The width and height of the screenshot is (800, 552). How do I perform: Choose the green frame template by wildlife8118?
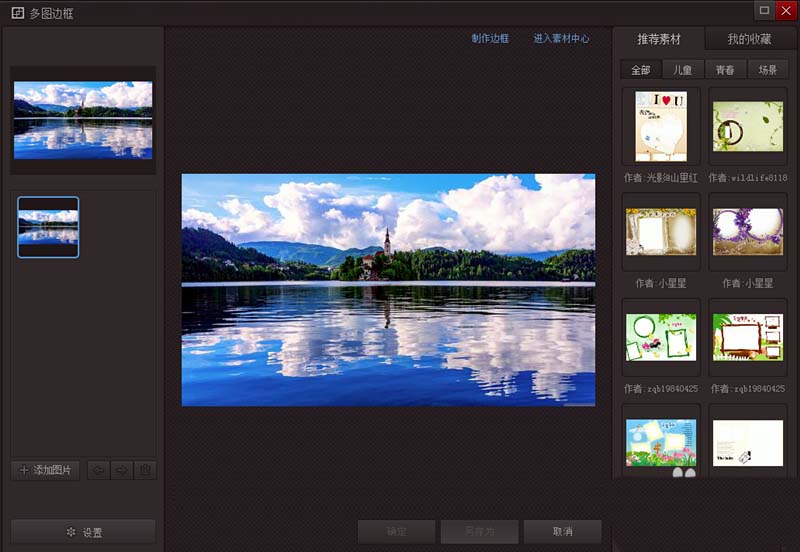[748, 126]
